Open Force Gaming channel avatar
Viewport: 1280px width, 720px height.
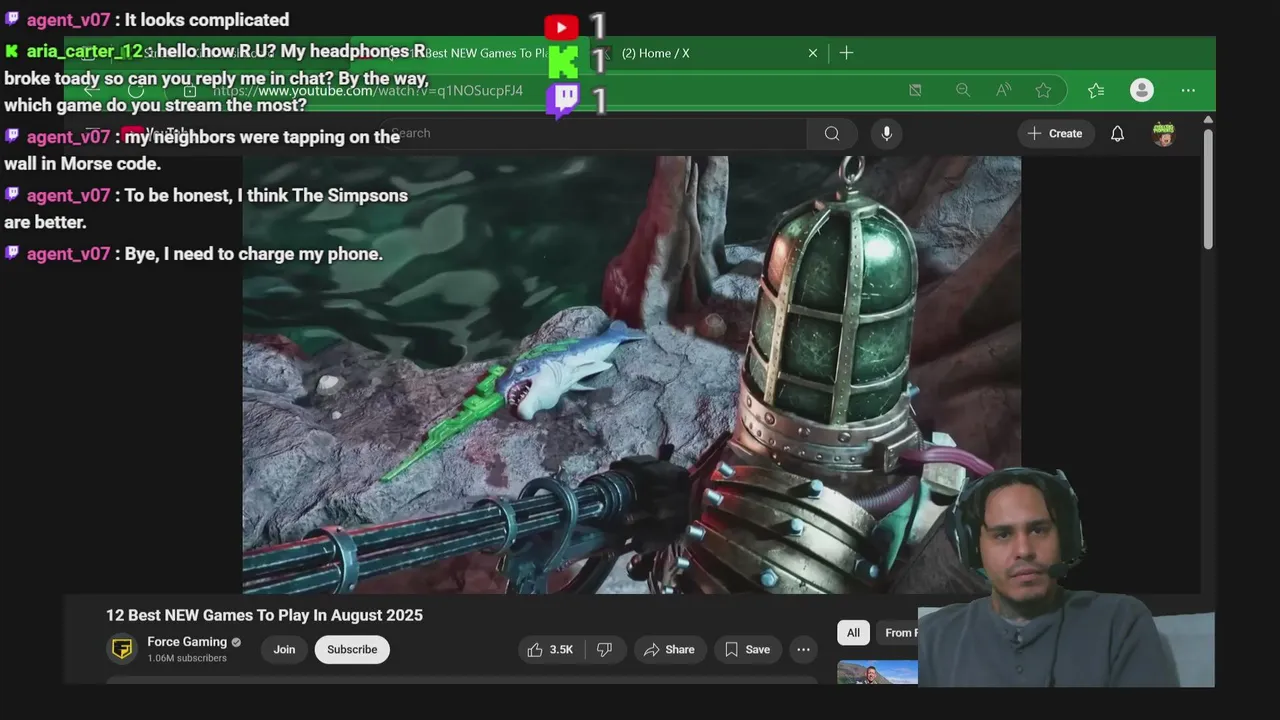[122, 649]
